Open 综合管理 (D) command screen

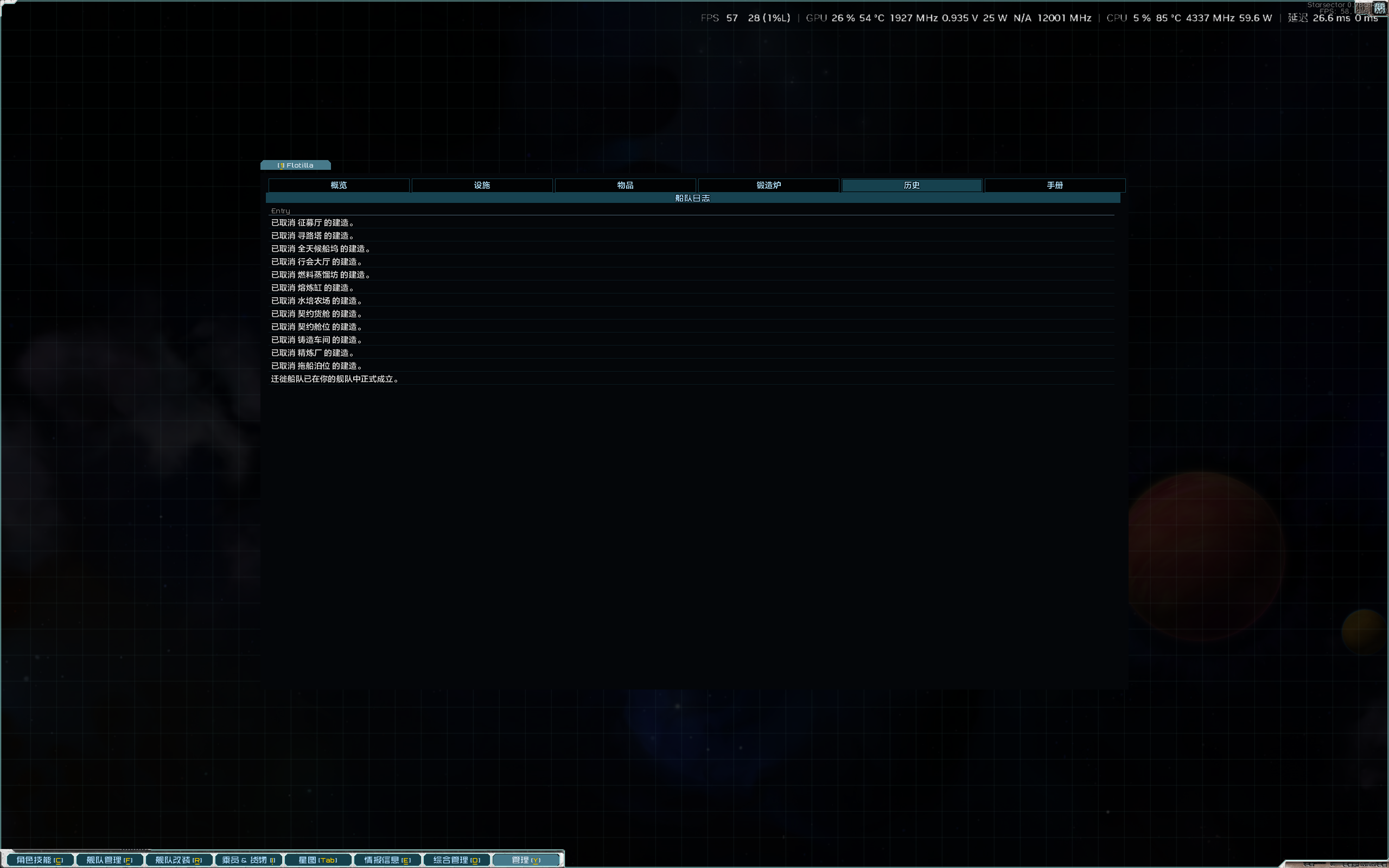click(x=457, y=859)
